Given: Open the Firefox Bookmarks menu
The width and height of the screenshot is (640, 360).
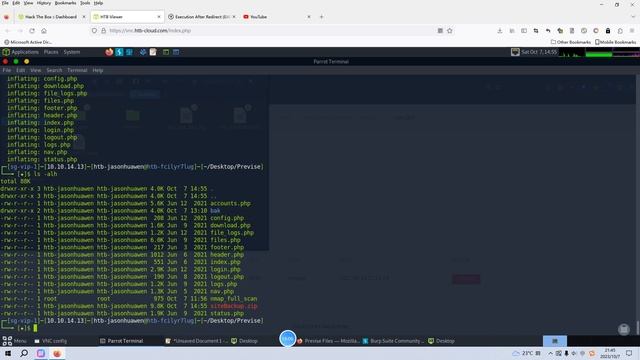Looking at the screenshot, I should [65, 3].
